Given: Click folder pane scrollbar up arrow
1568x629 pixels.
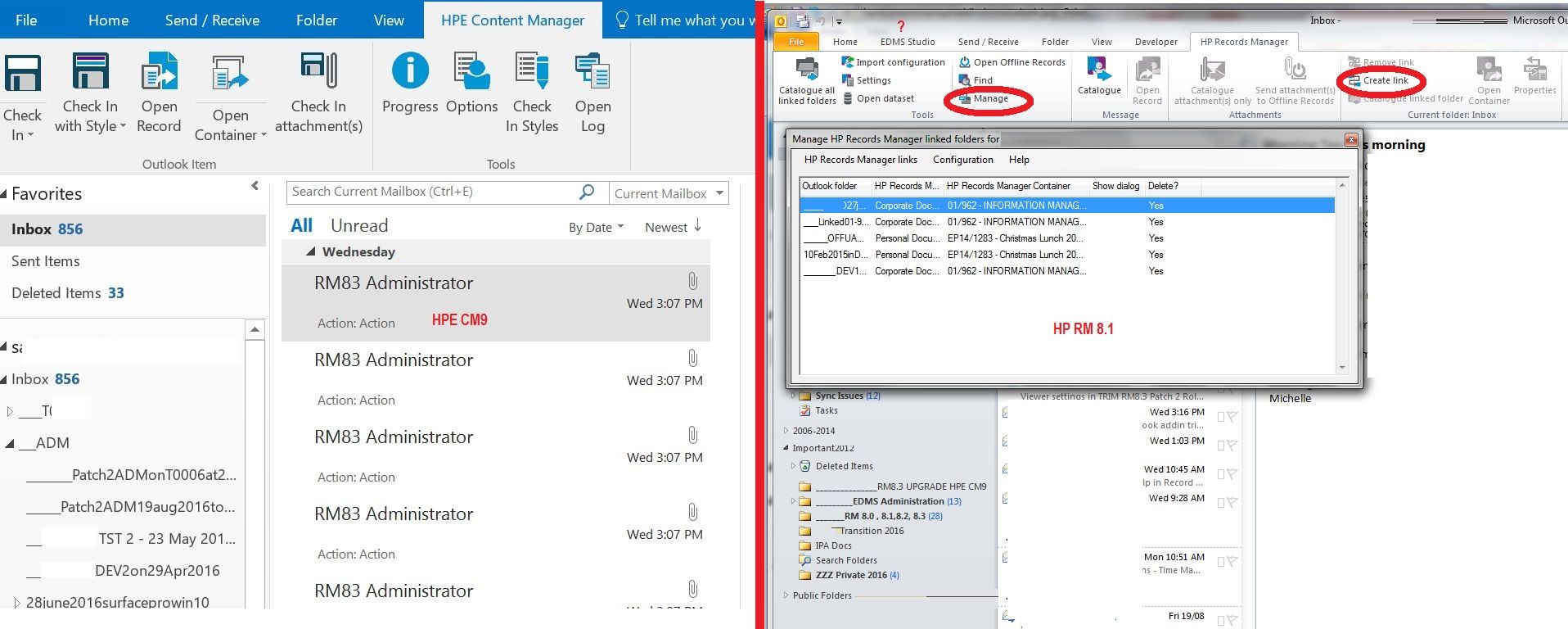Looking at the screenshot, I should (255, 330).
